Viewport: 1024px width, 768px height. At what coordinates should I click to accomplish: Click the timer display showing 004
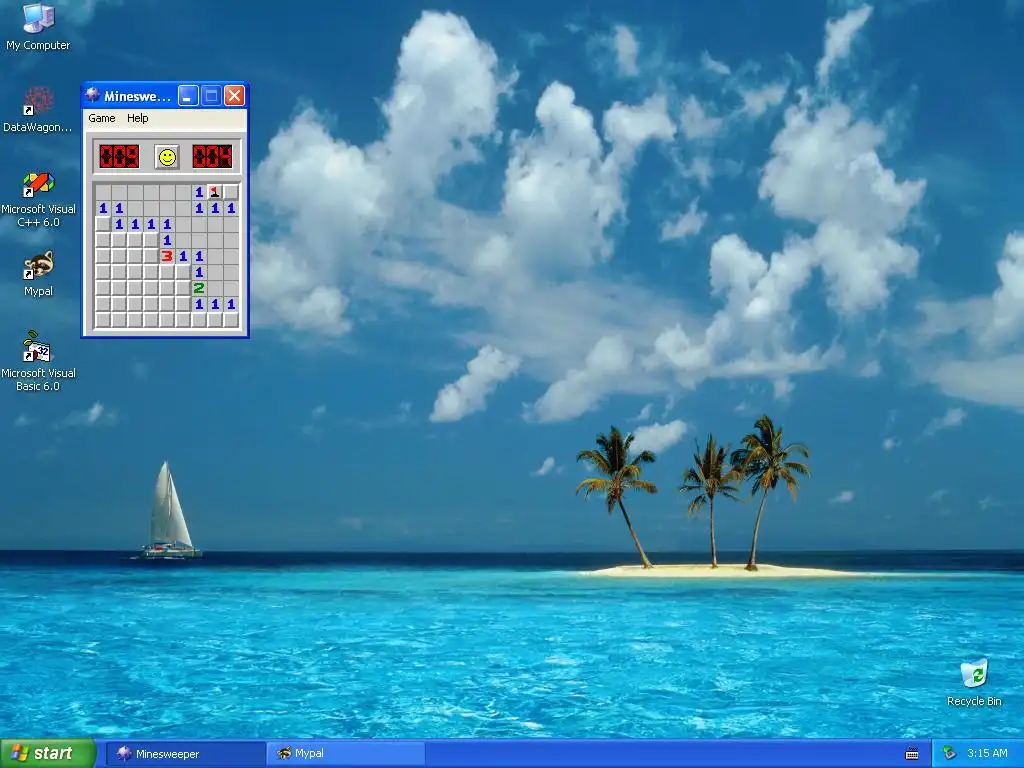[212, 157]
